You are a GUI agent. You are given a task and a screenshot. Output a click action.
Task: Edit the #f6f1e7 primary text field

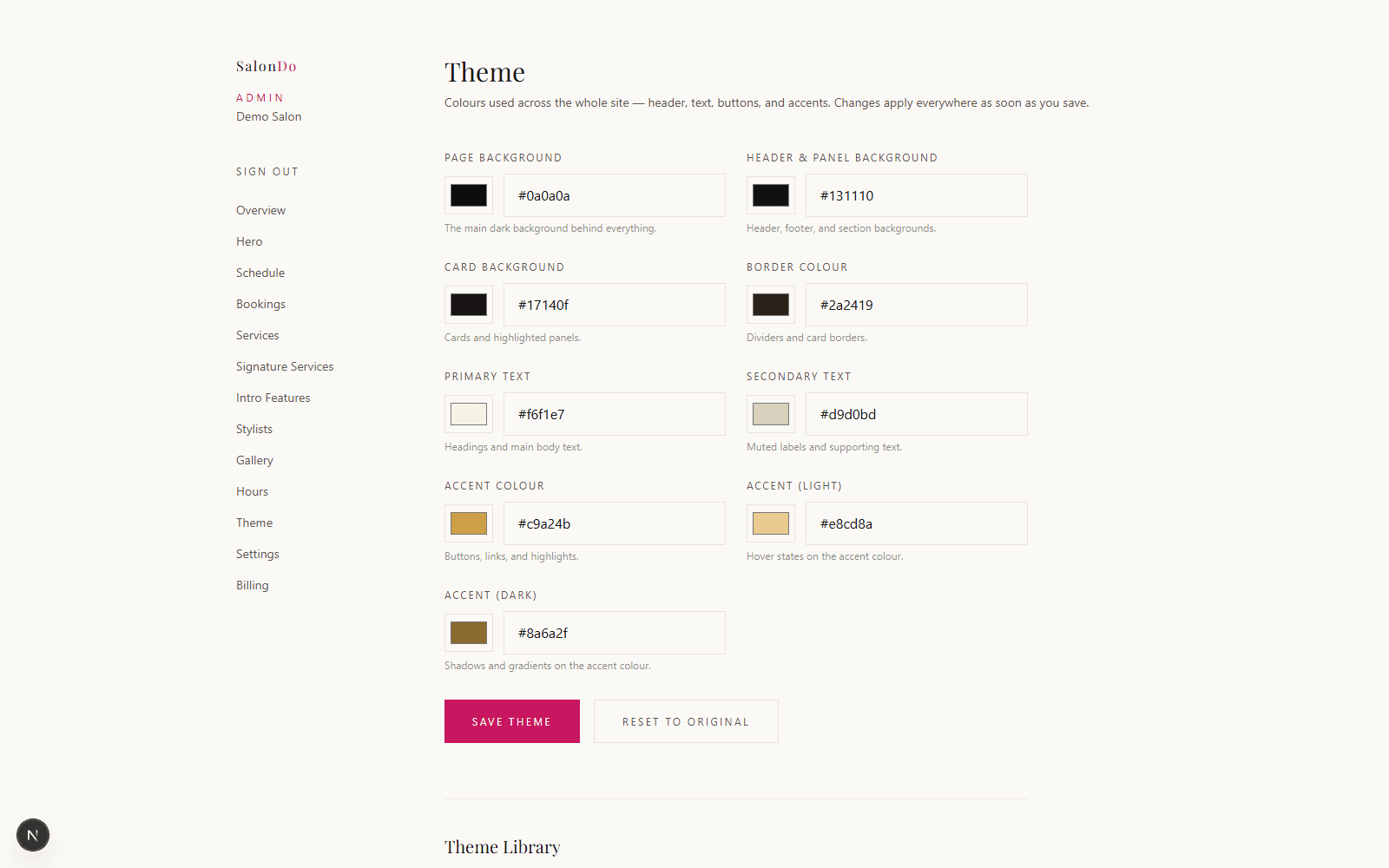click(x=615, y=414)
